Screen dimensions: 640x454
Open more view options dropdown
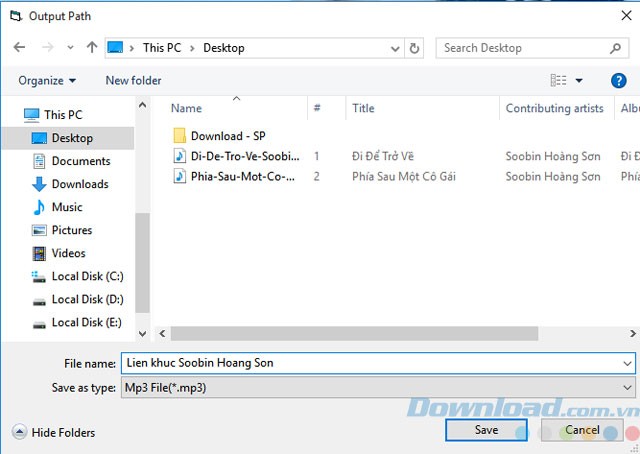click(x=579, y=80)
